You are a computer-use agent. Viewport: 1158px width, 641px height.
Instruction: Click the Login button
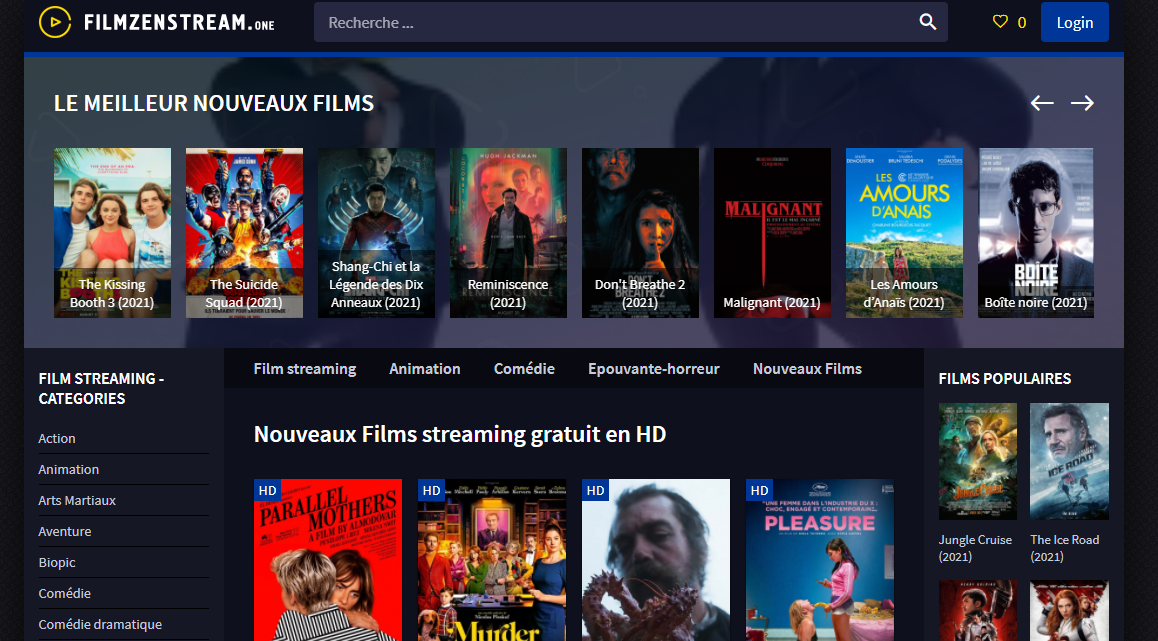[1075, 22]
